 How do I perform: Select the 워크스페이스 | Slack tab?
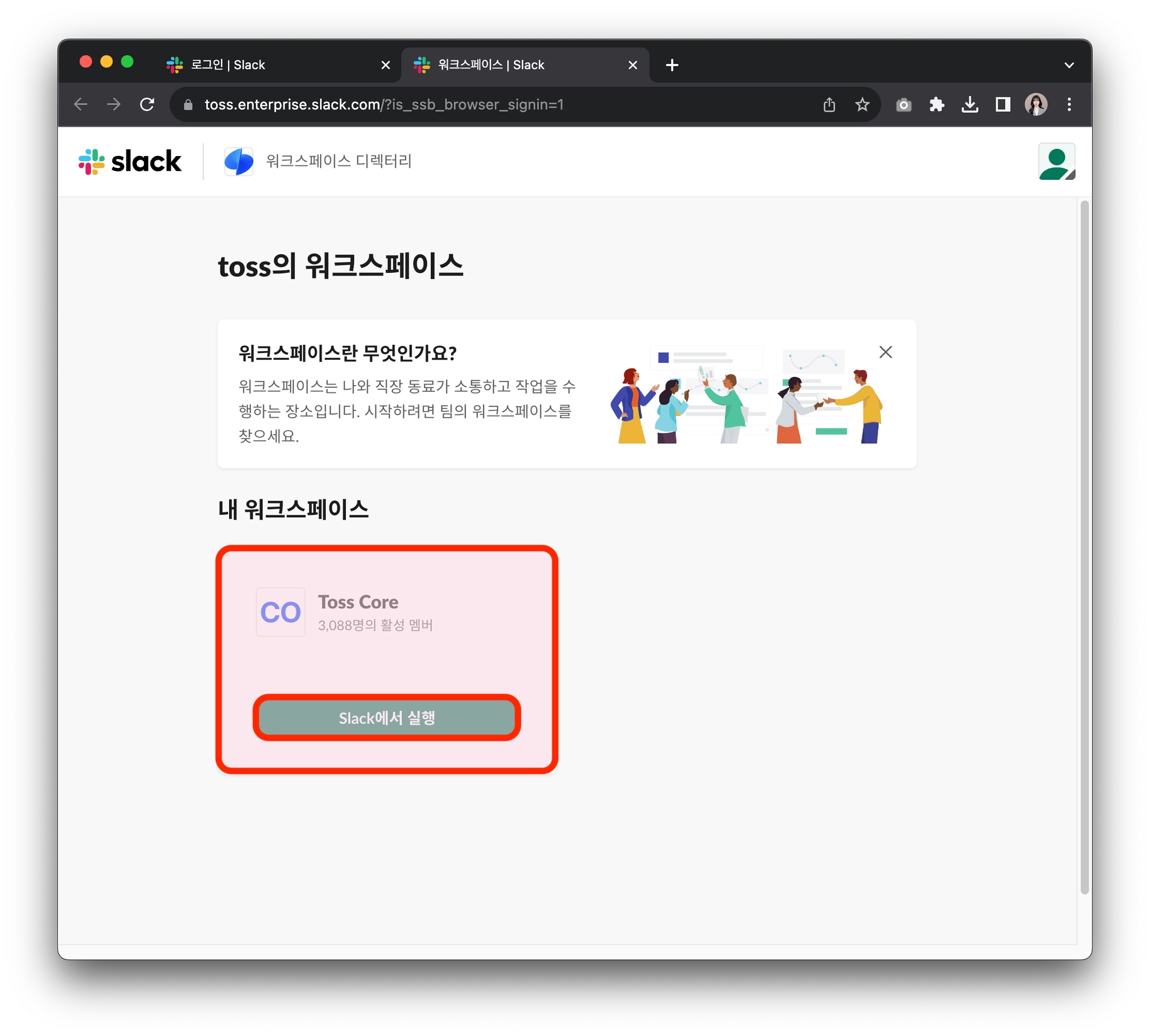[x=491, y=65]
